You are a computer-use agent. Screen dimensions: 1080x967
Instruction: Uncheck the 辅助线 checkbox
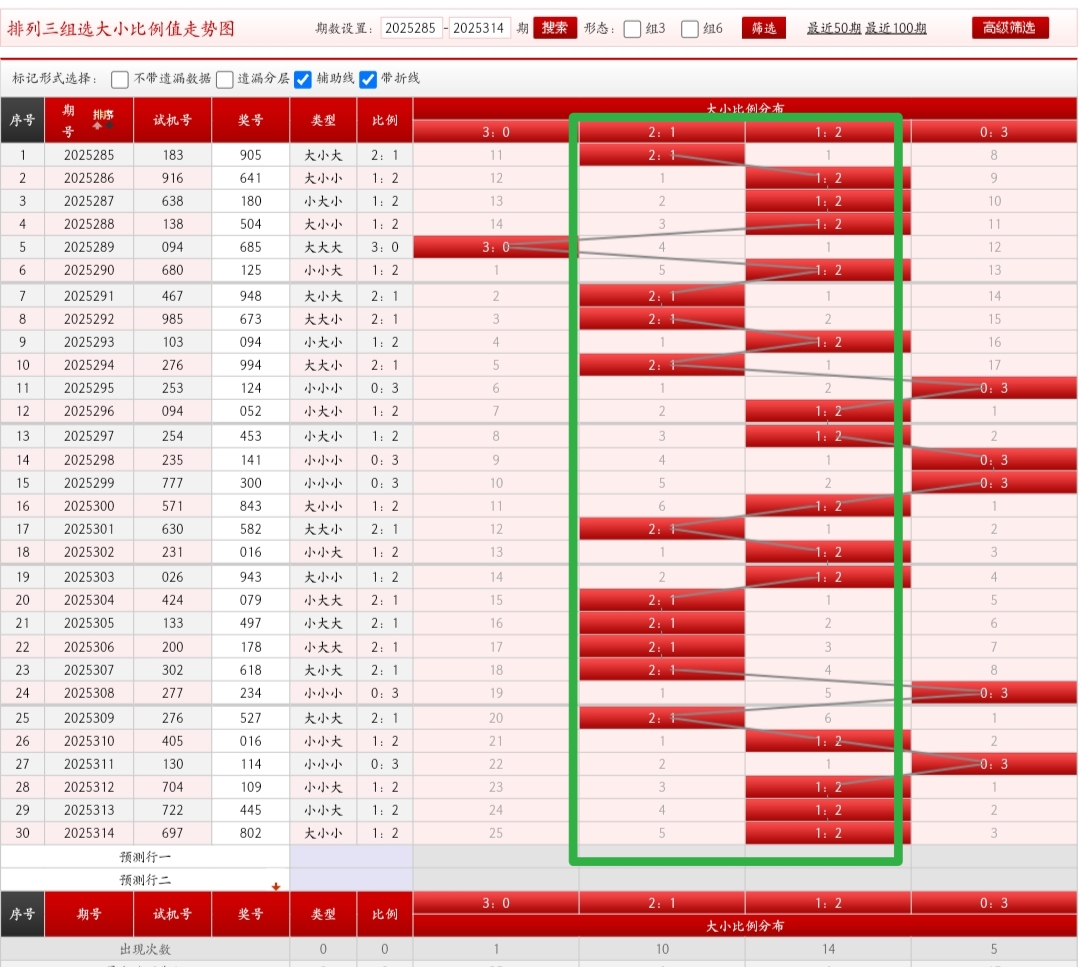pos(303,79)
